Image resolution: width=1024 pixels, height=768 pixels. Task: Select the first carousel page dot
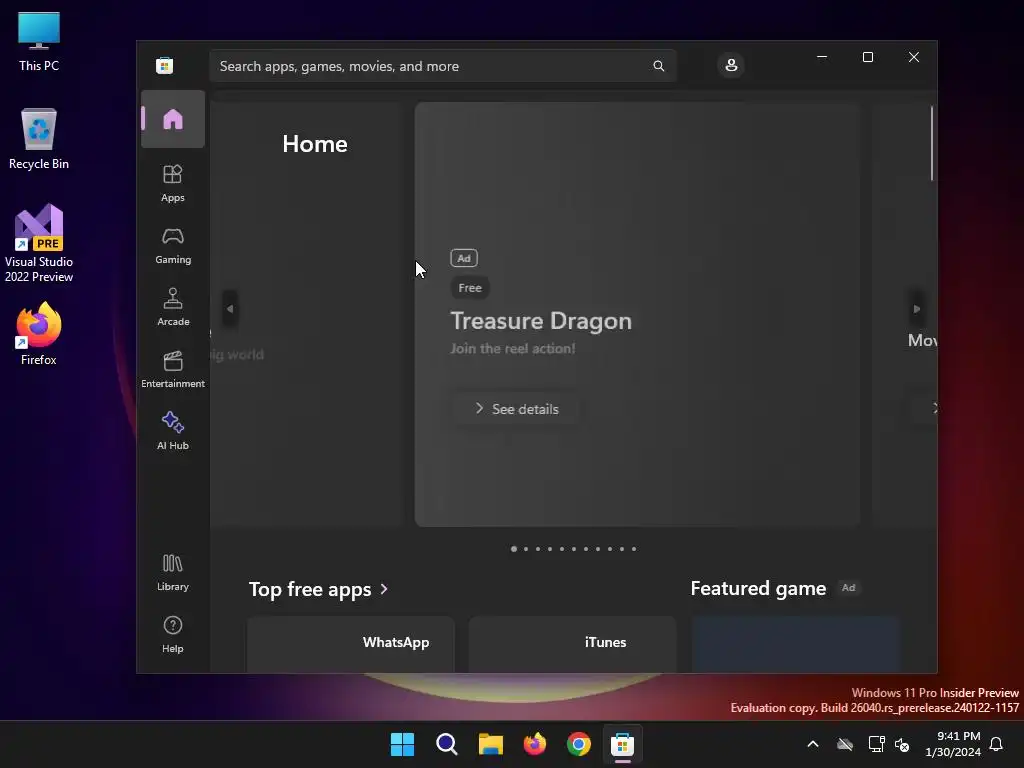pyautogui.click(x=514, y=549)
